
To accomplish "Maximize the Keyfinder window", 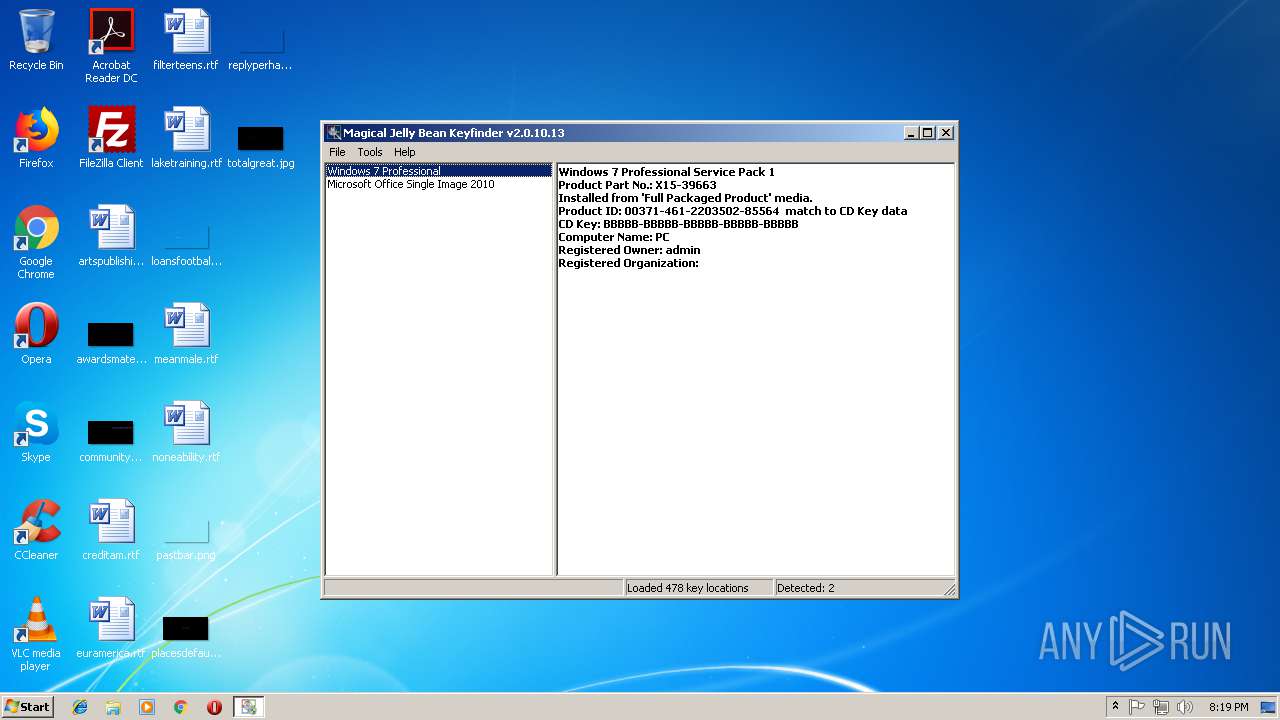I will click(928, 133).
